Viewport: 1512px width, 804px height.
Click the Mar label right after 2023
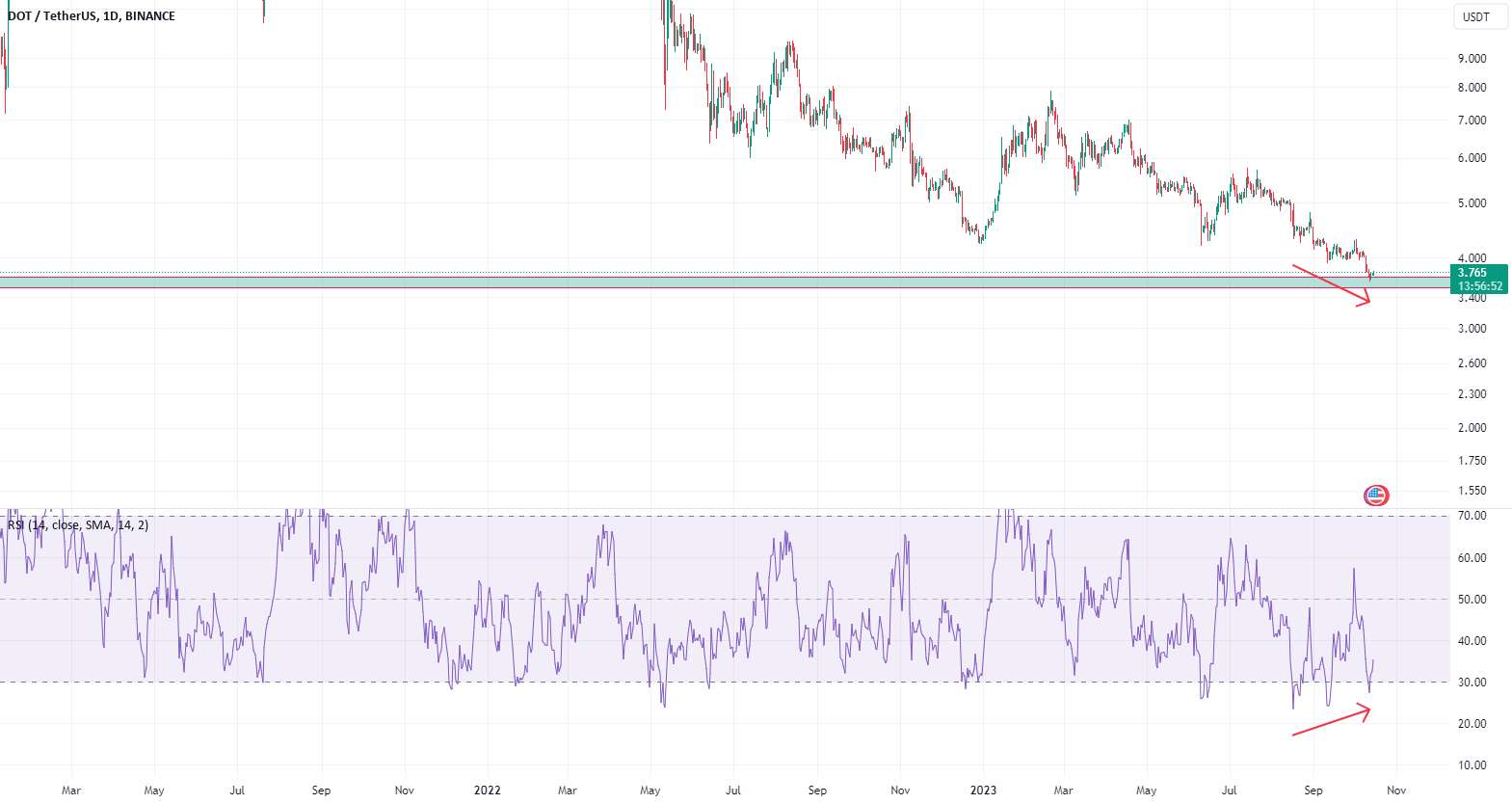(x=1063, y=791)
